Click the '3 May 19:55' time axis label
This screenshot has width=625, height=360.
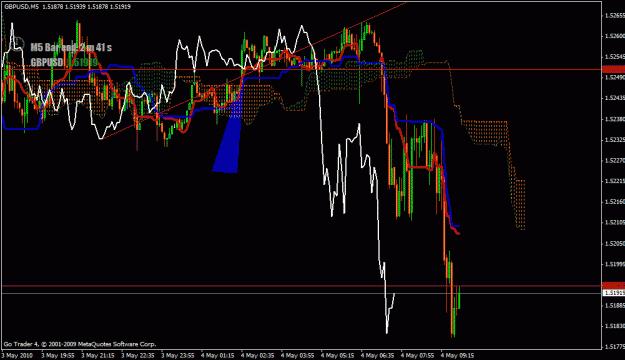[x=58, y=355]
